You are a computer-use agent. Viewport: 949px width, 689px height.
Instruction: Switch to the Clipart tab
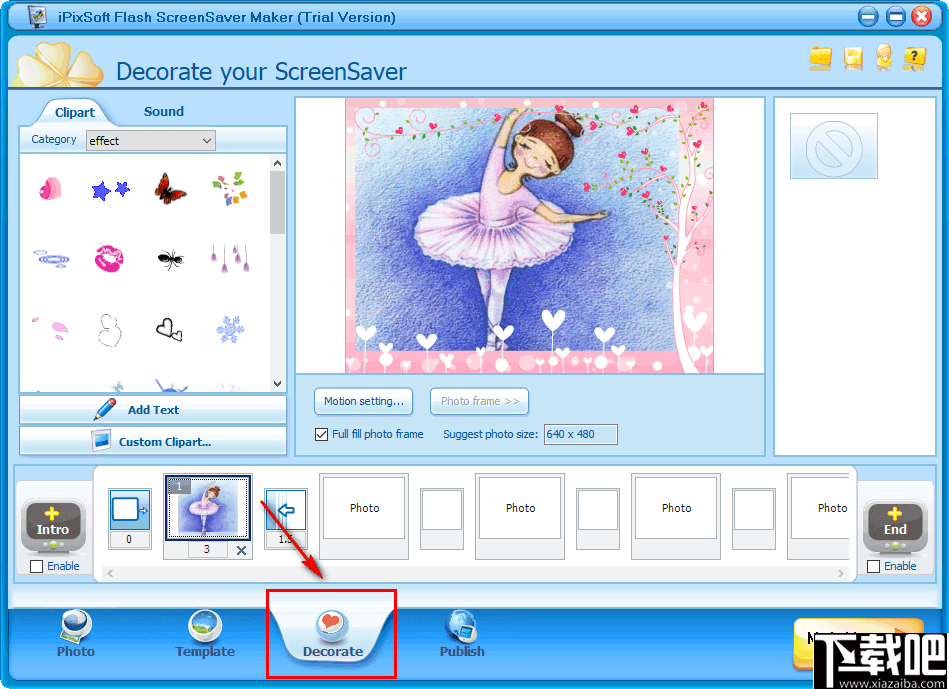[73, 112]
